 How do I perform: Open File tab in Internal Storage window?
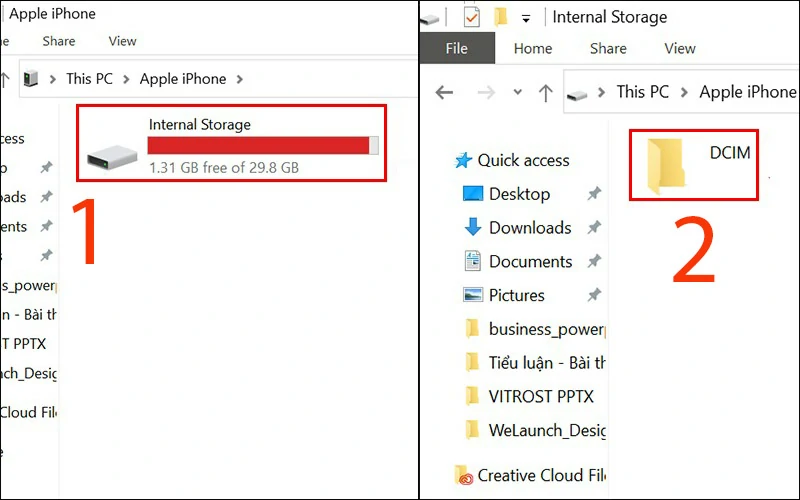pos(457,48)
